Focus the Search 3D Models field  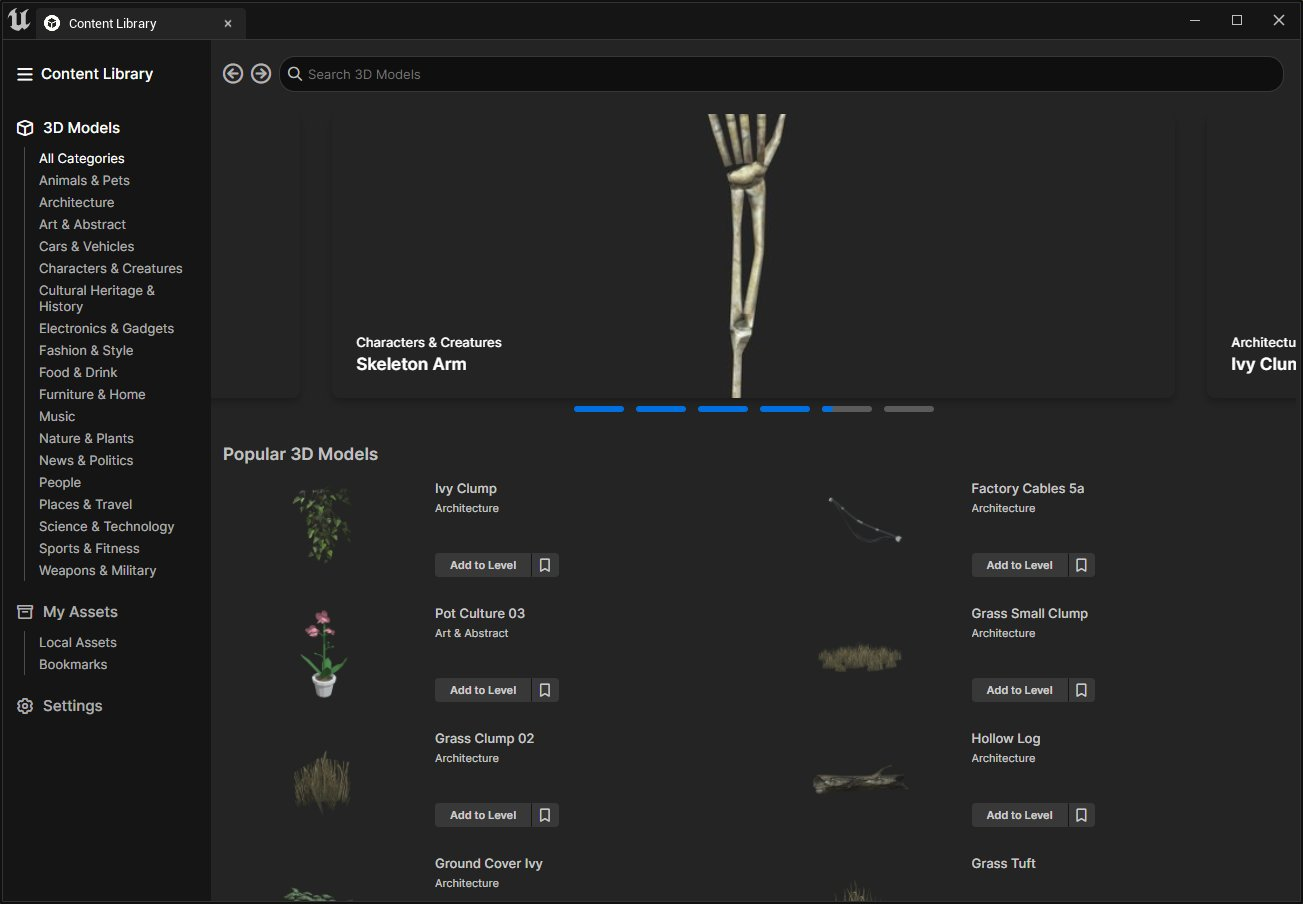pos(781,74)
